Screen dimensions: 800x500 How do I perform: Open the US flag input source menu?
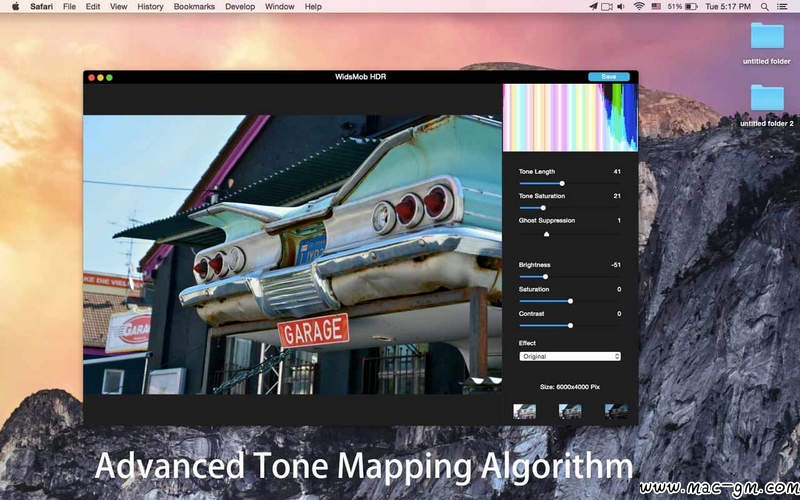click(656, 7)
